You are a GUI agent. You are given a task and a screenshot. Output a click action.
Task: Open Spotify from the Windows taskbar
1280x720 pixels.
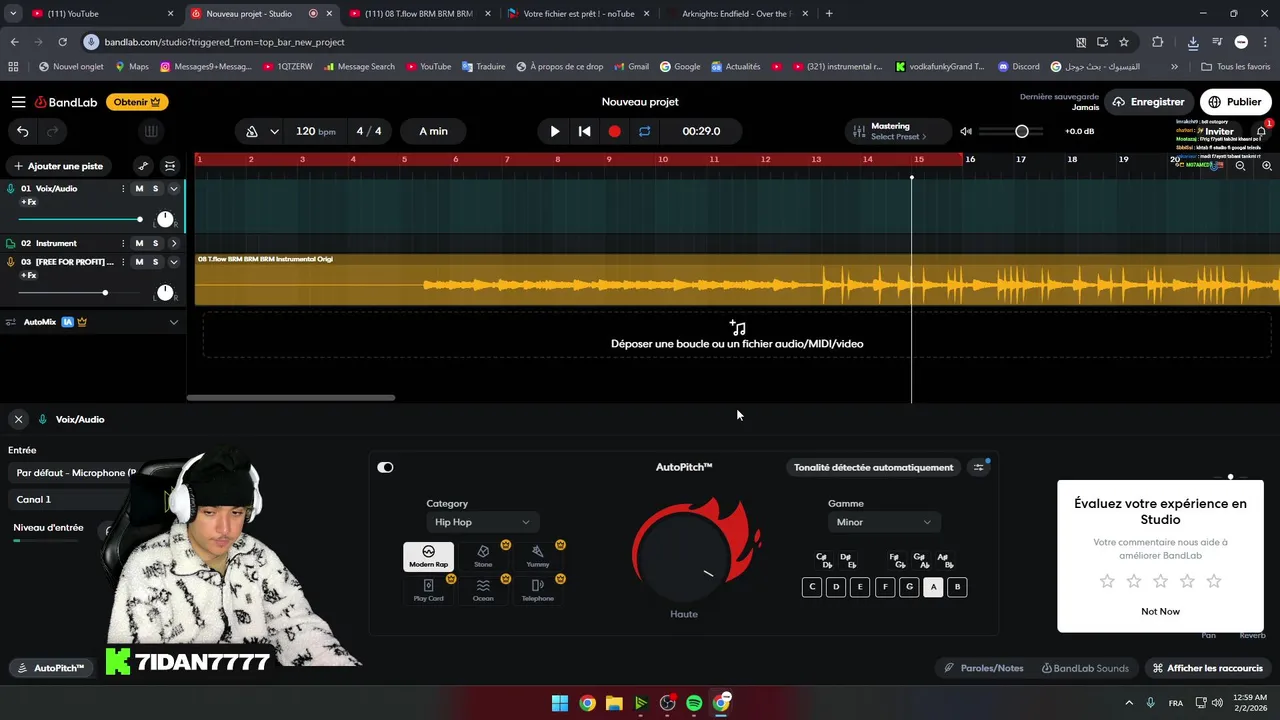(694, 703)
